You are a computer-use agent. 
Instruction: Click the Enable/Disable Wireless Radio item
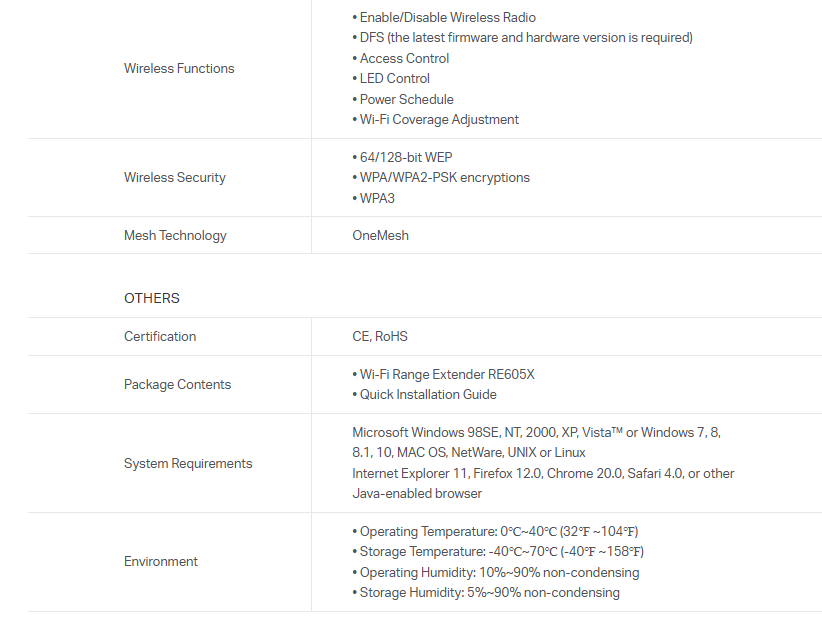[x=447, y=18]
